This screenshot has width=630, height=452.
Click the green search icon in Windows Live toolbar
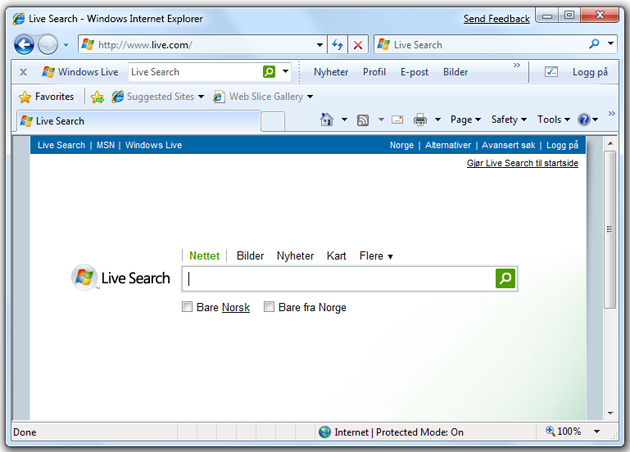coord(269,72)
